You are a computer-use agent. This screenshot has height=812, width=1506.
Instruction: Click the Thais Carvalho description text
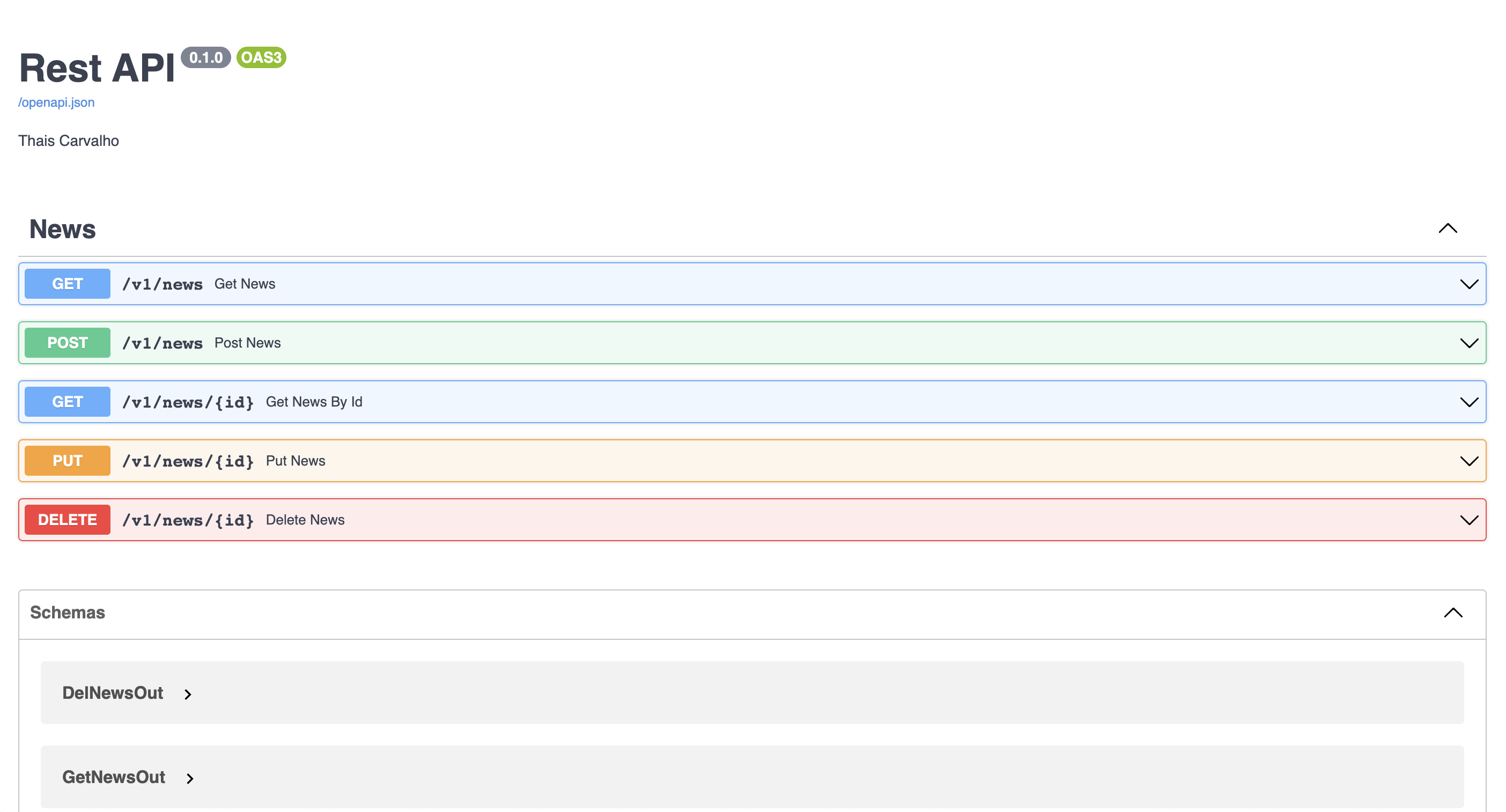coord(69,141)
